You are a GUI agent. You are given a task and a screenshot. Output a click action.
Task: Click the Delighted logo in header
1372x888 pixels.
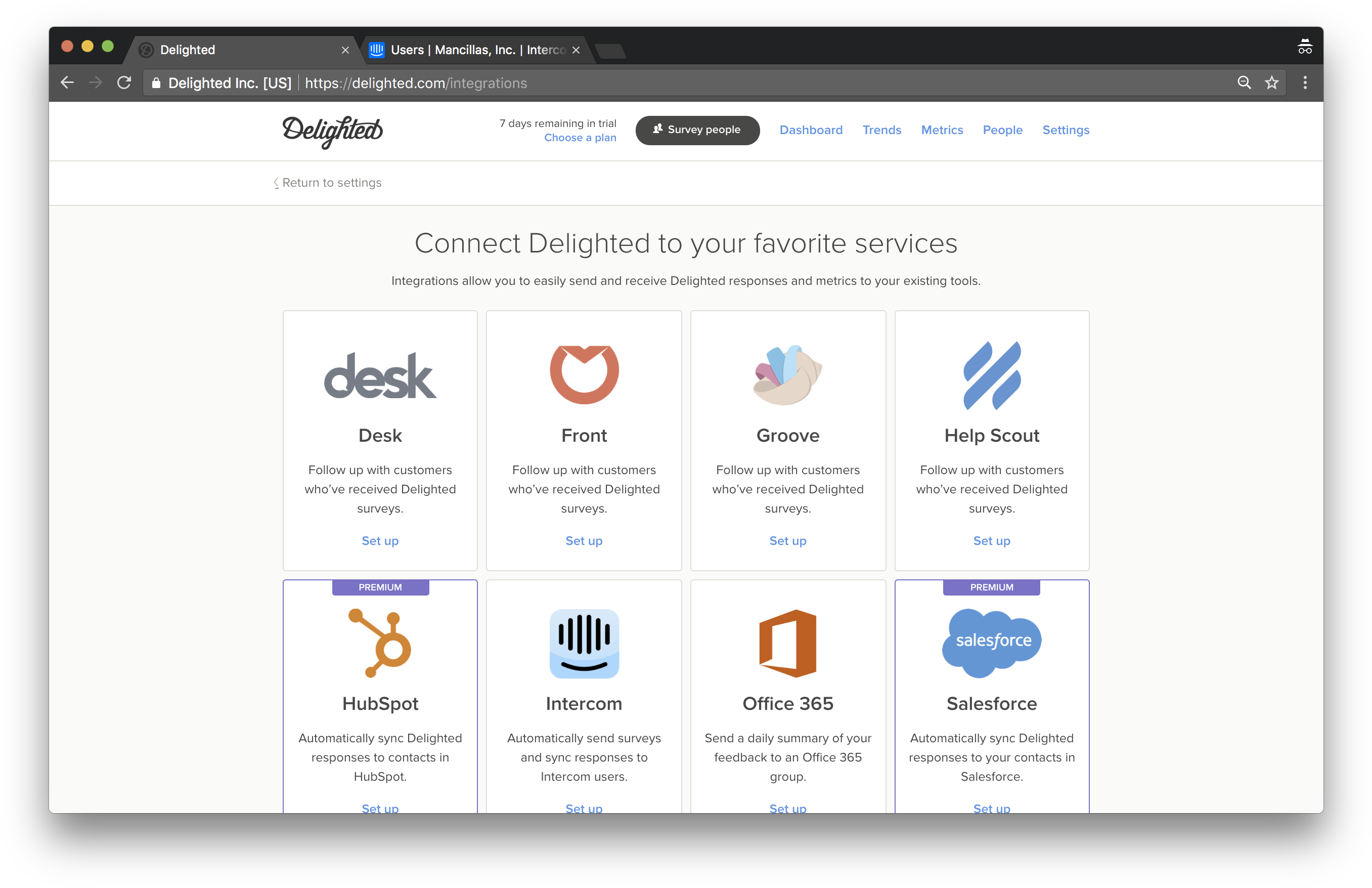[x=332, y=132]
